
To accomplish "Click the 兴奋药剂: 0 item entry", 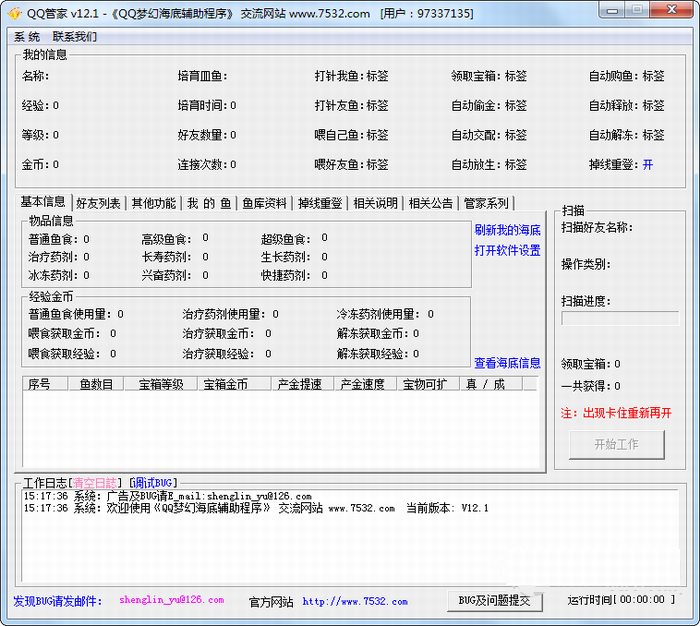I will point(175,275).
